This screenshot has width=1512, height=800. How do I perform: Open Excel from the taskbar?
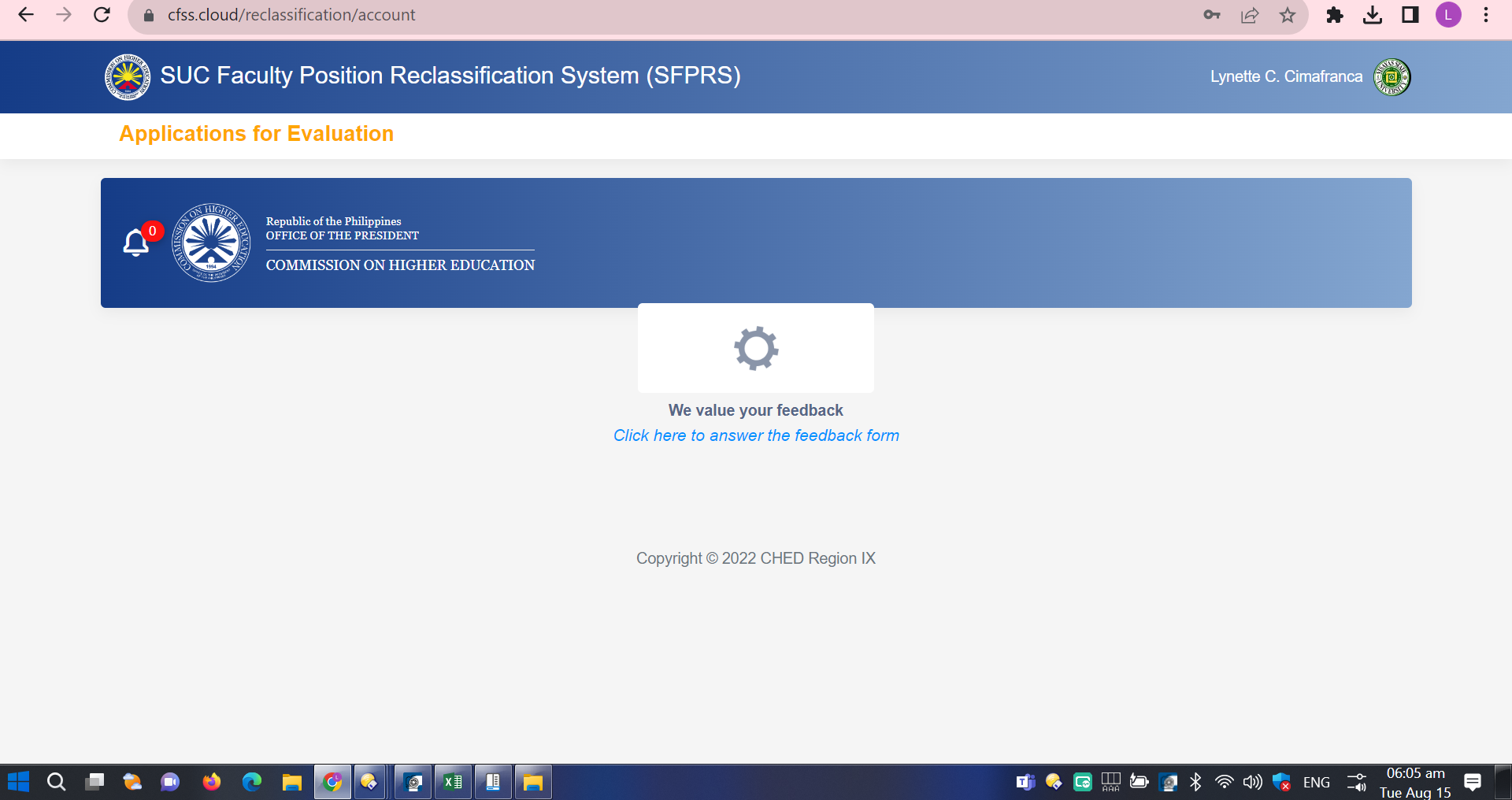point(453,782)
